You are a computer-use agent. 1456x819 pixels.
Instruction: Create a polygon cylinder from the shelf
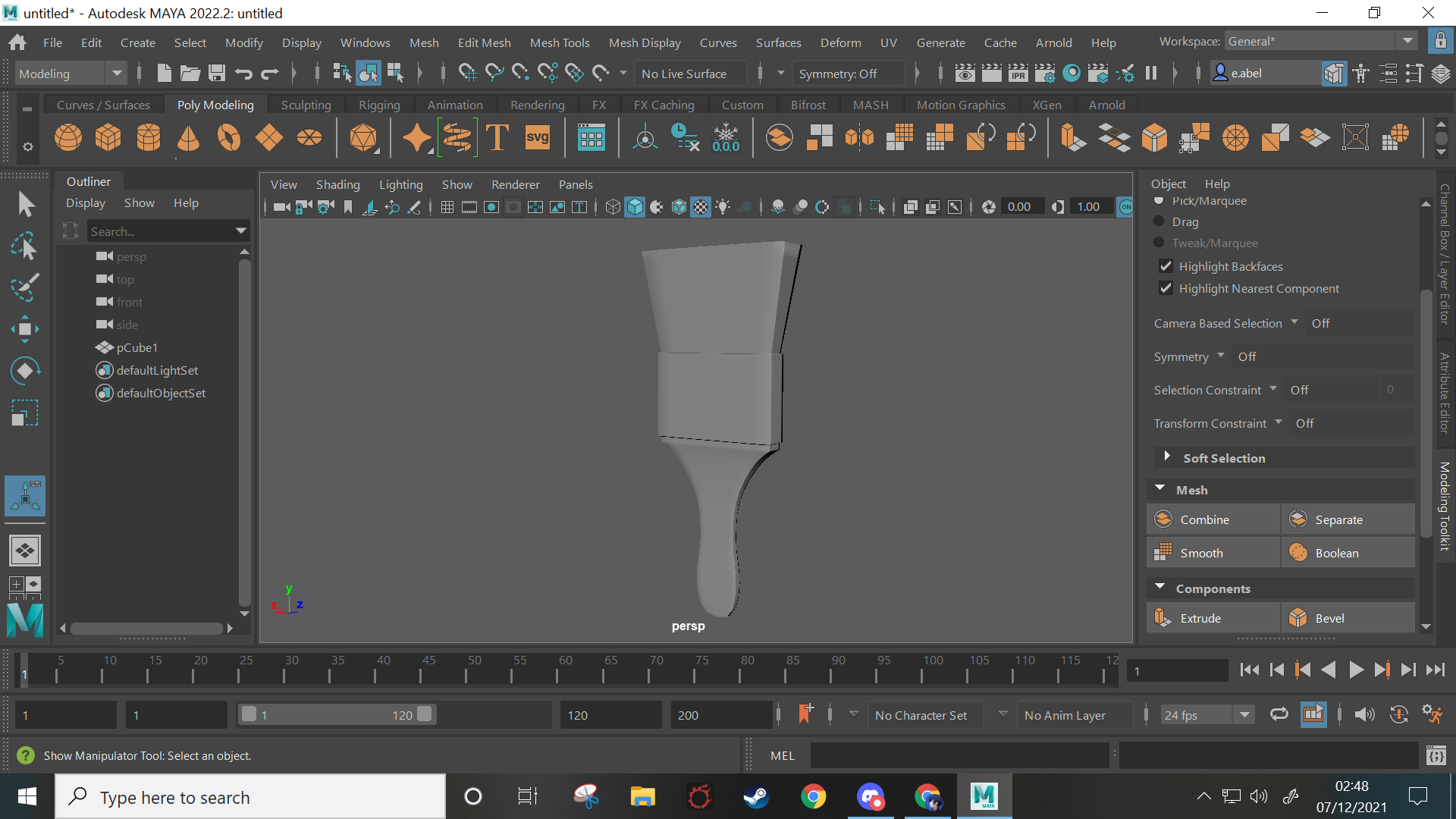(149, 138)
